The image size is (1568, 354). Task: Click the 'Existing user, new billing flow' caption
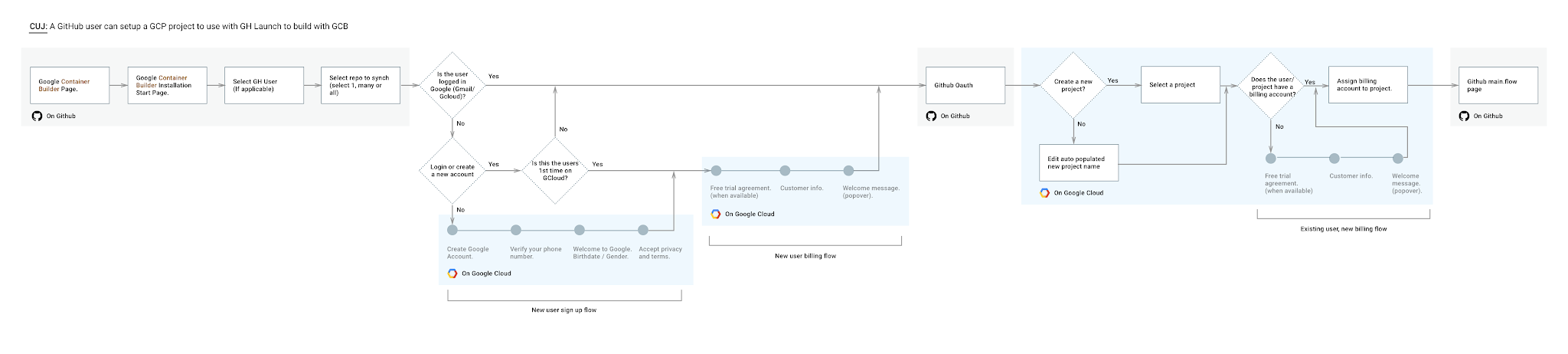(x=1344, y=229)
